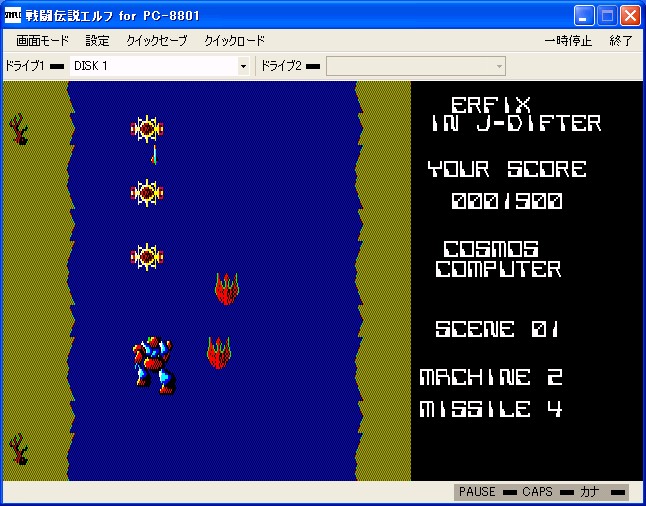
Task: Open the ドライブ2 disk dropdown
Action: click(416, 66)
